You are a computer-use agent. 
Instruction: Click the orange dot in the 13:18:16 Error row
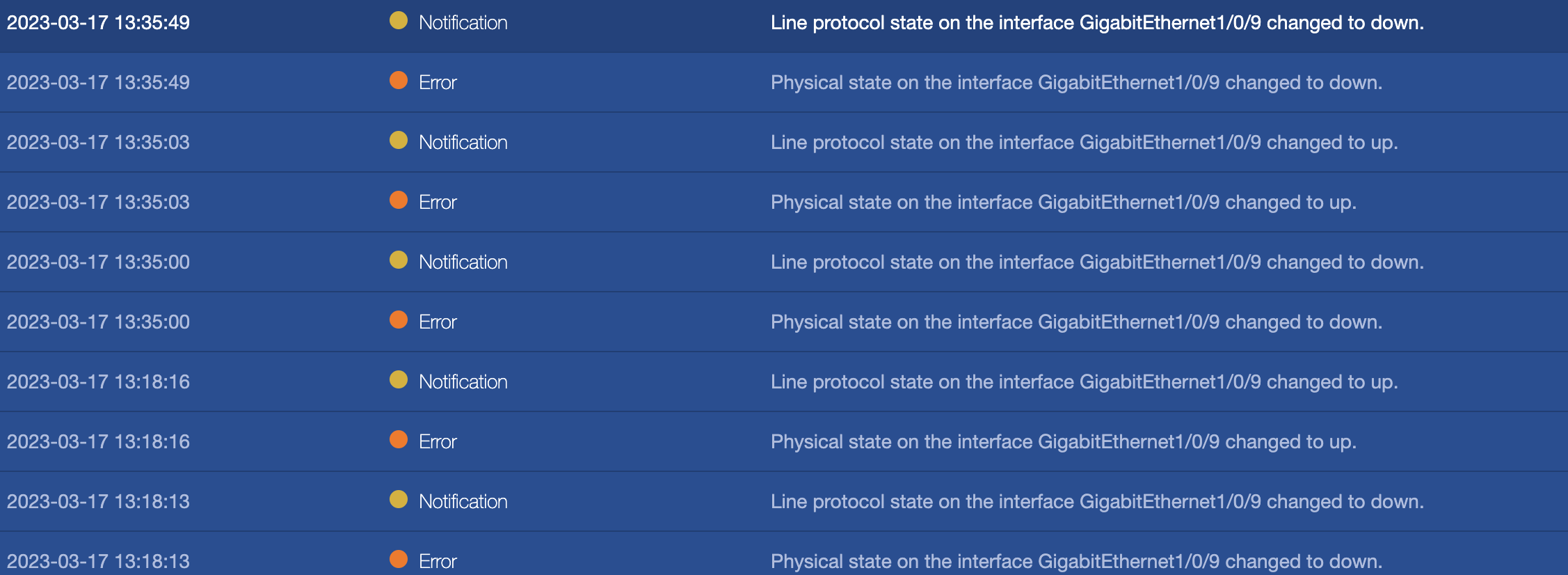(x=399, y=440)
